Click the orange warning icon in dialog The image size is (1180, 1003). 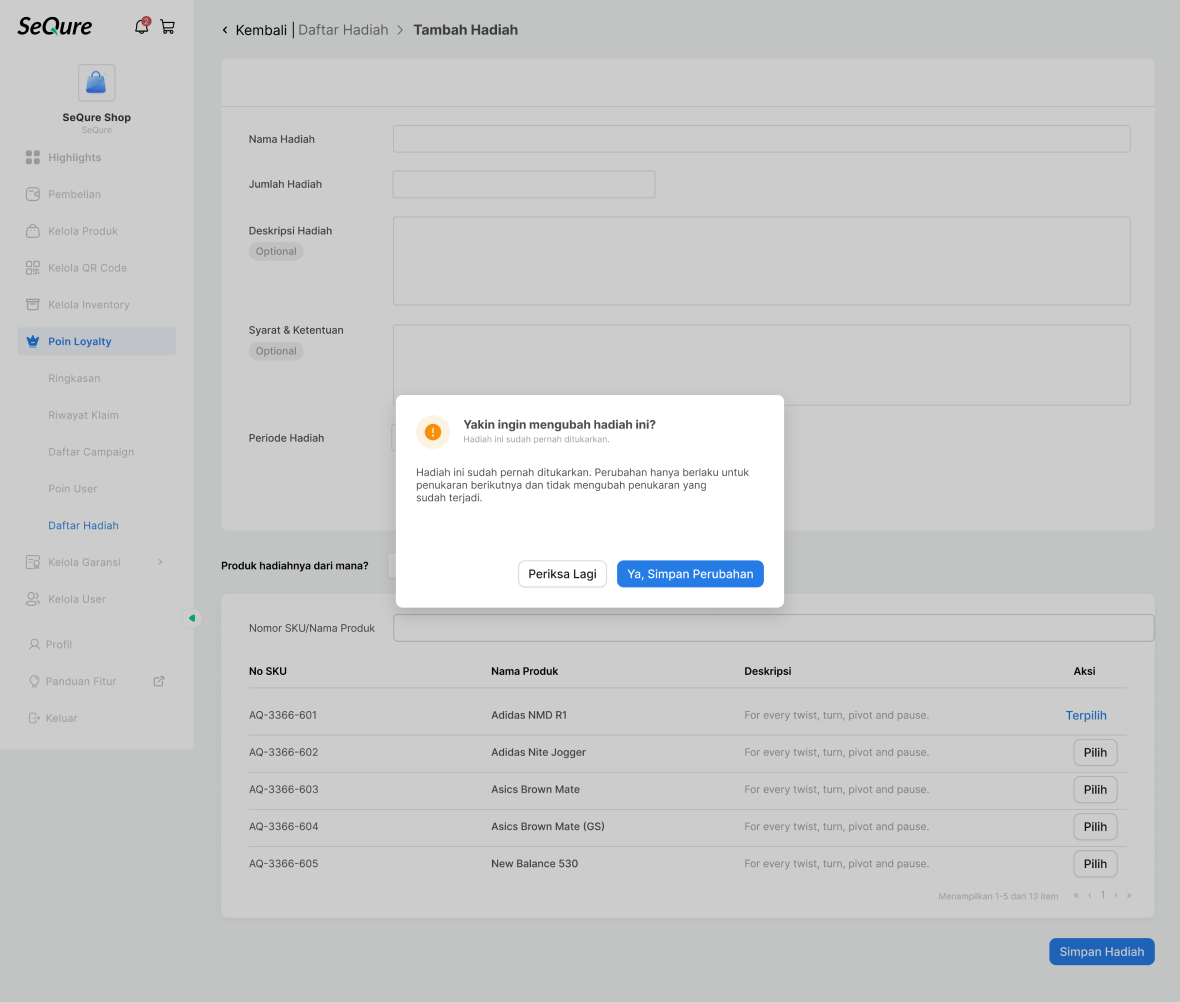pyautogui.click(x=433, y=432)
